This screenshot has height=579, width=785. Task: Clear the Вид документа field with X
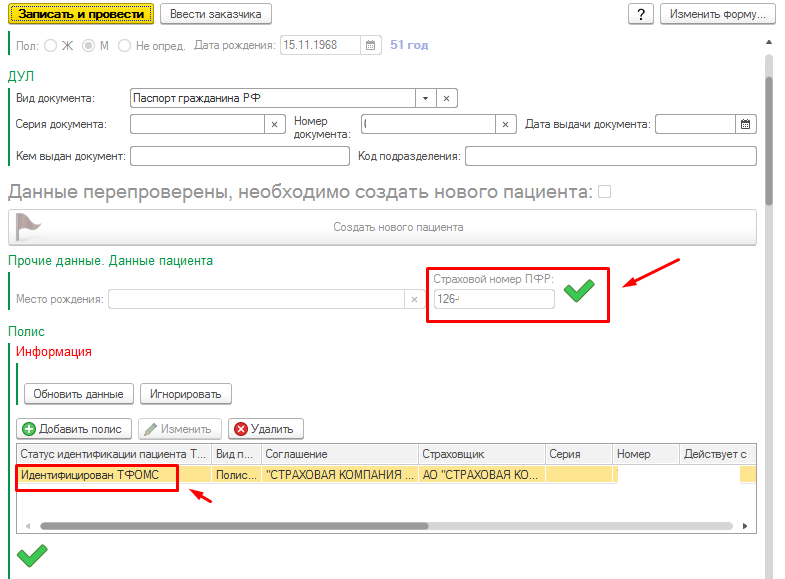[x=448, y=98]
